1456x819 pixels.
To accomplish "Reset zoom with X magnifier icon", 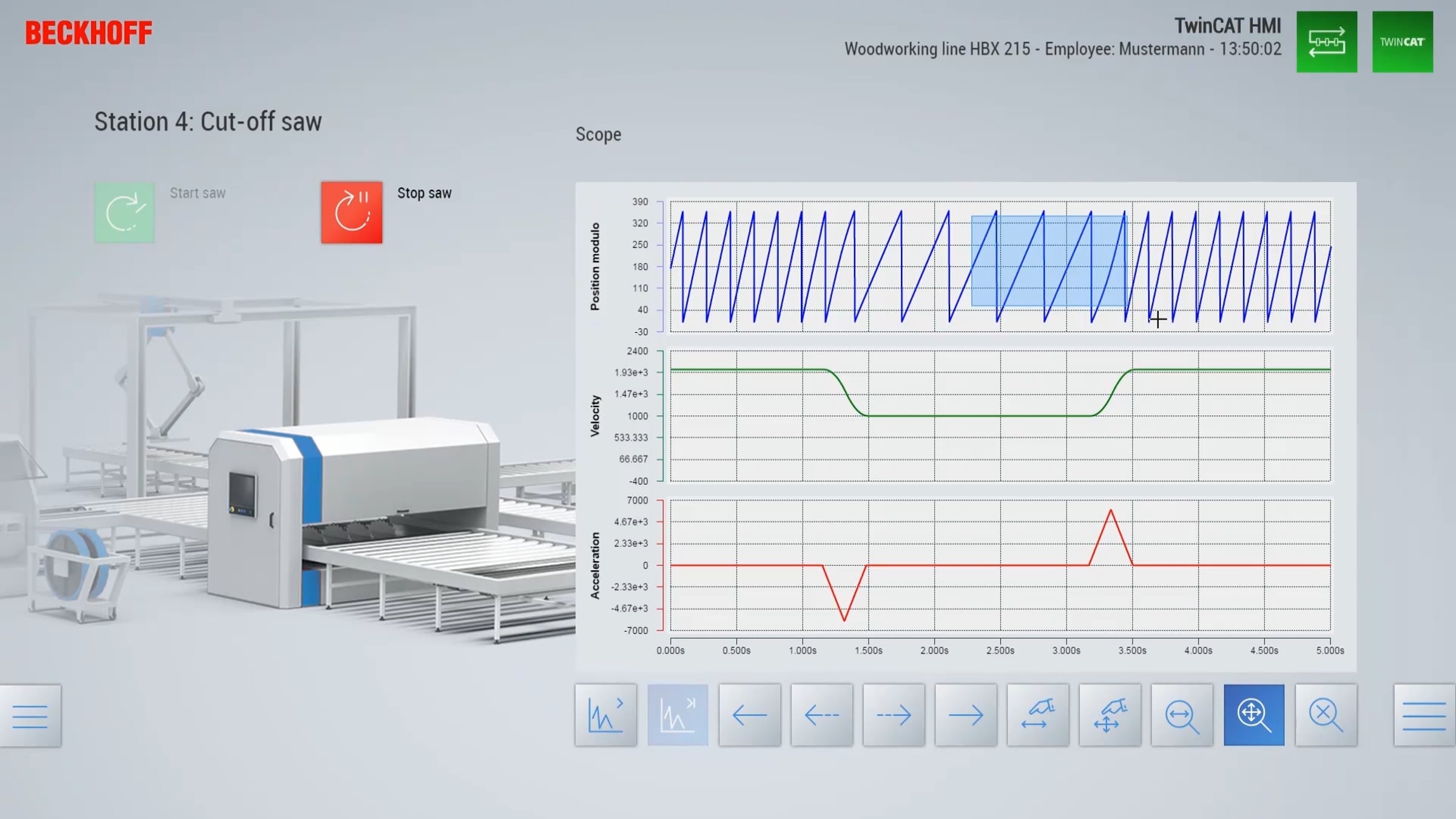I will point(1326,715).
